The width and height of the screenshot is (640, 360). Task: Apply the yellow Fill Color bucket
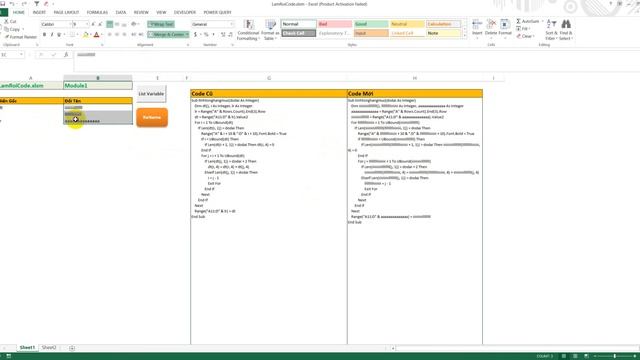point(85,35)
